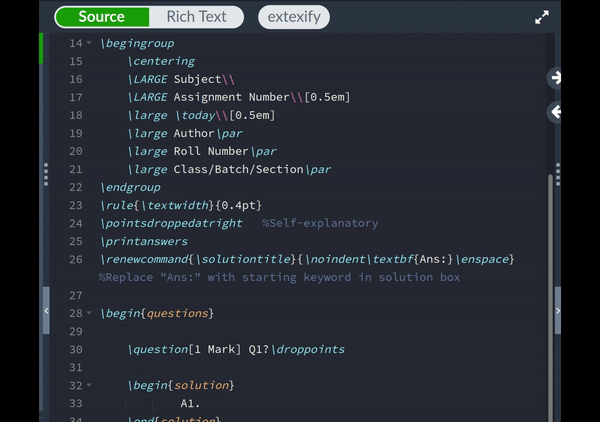This screenshot has width=600, height=422.
Task: Click \pointsdroppedatright command
Action: [x=171, y=223]
